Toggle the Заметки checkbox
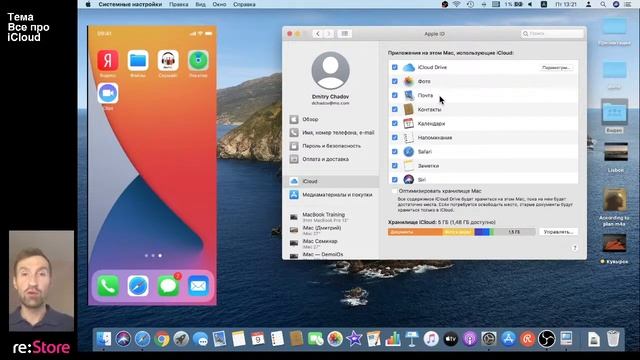The width and height of the screenshot is (640, 360). pos(395,166)
